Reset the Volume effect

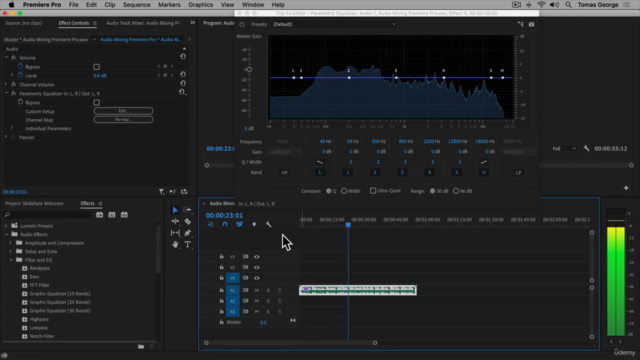pos(183,57)
